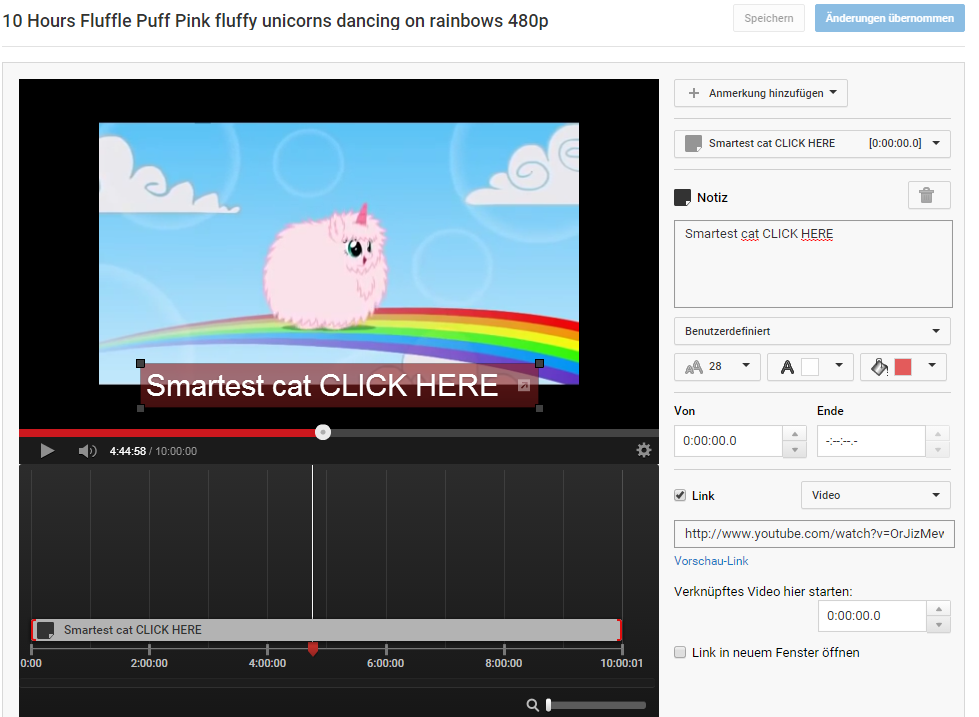This screenshot has height=717, width=979.
Task: Click the text color A icon
Action: (x=787, y=367)
